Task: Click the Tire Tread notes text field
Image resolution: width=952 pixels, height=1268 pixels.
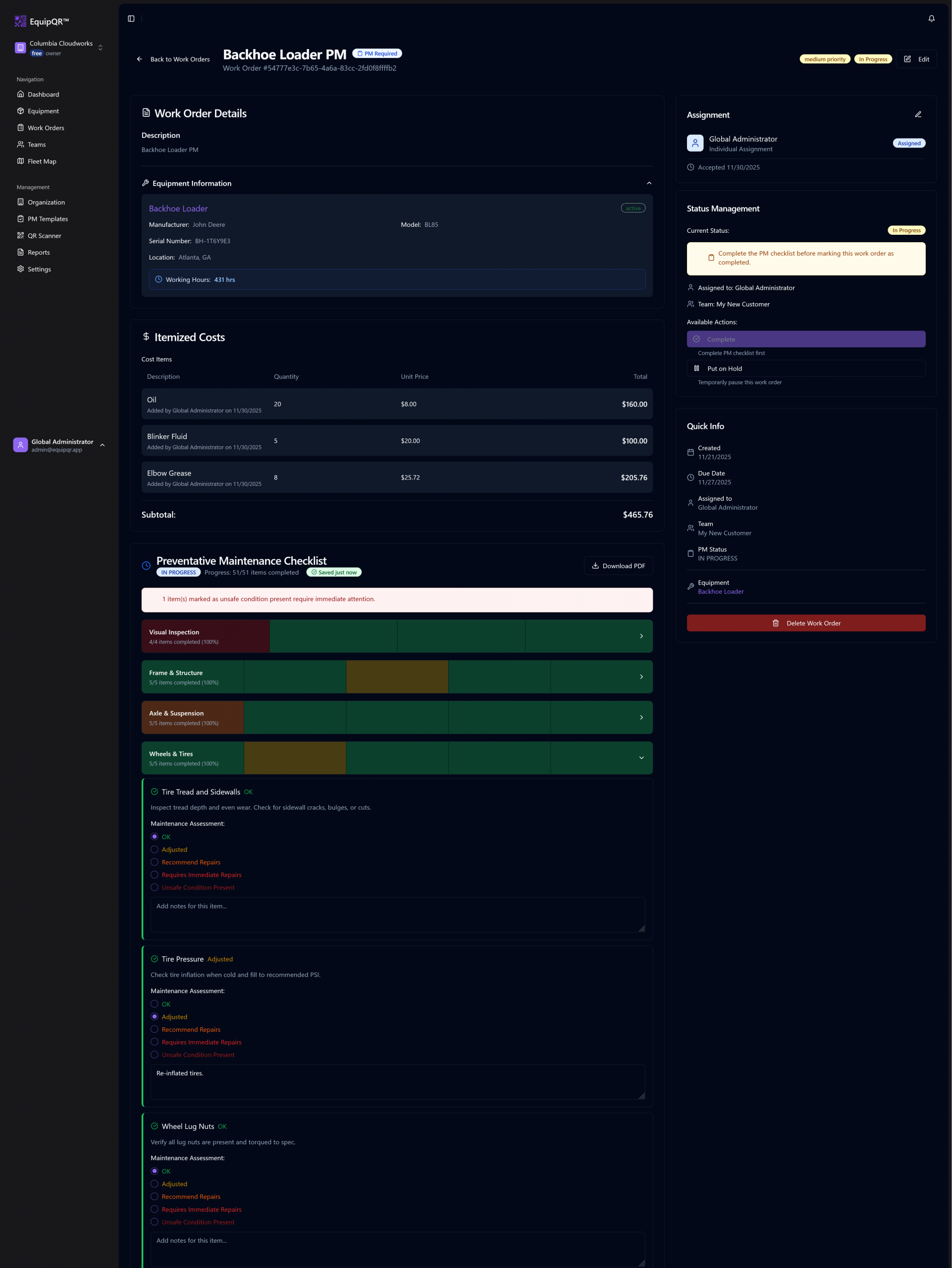Action: tap(397, 914)
